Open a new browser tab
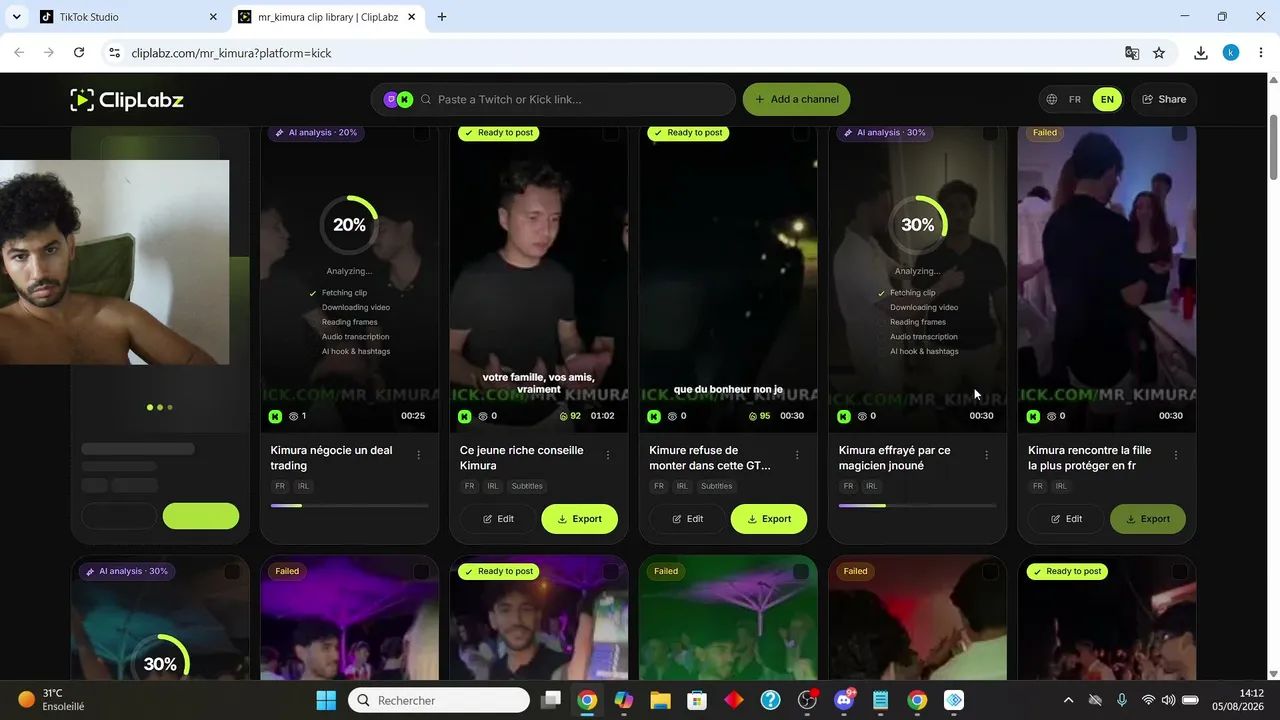The width and height of the screenshot is (1280, 720). click(x=442, y=17)
